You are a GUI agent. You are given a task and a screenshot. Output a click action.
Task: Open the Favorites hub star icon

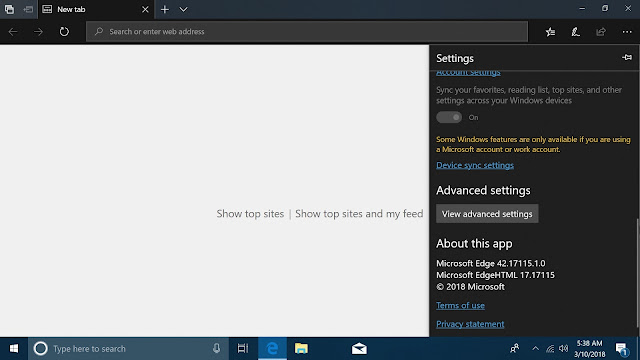550,31
